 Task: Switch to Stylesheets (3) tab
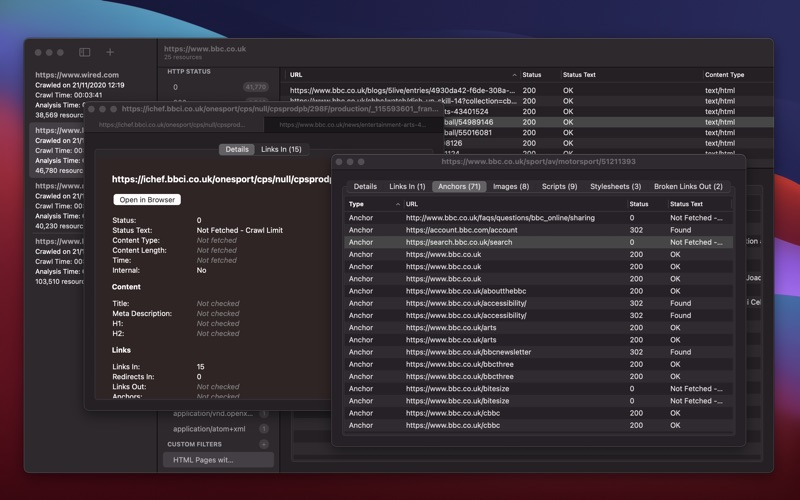615,186
